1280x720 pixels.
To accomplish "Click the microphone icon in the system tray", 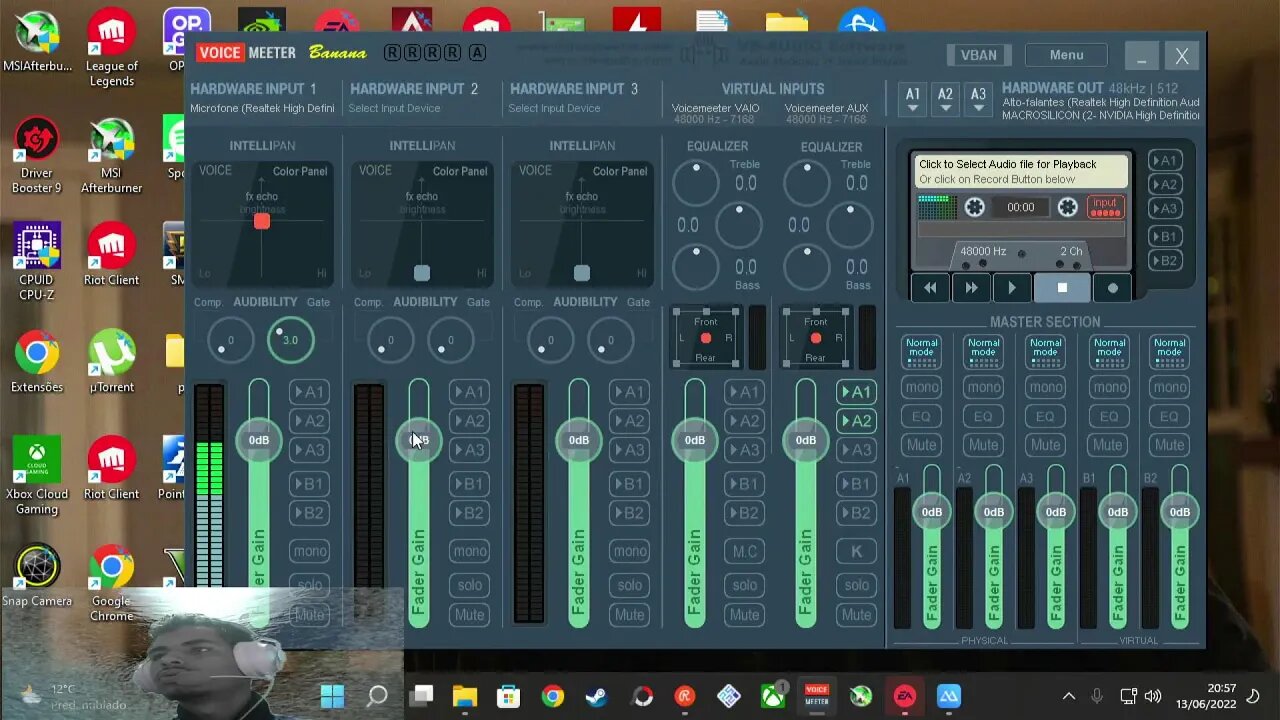I will click(1097, 696).
